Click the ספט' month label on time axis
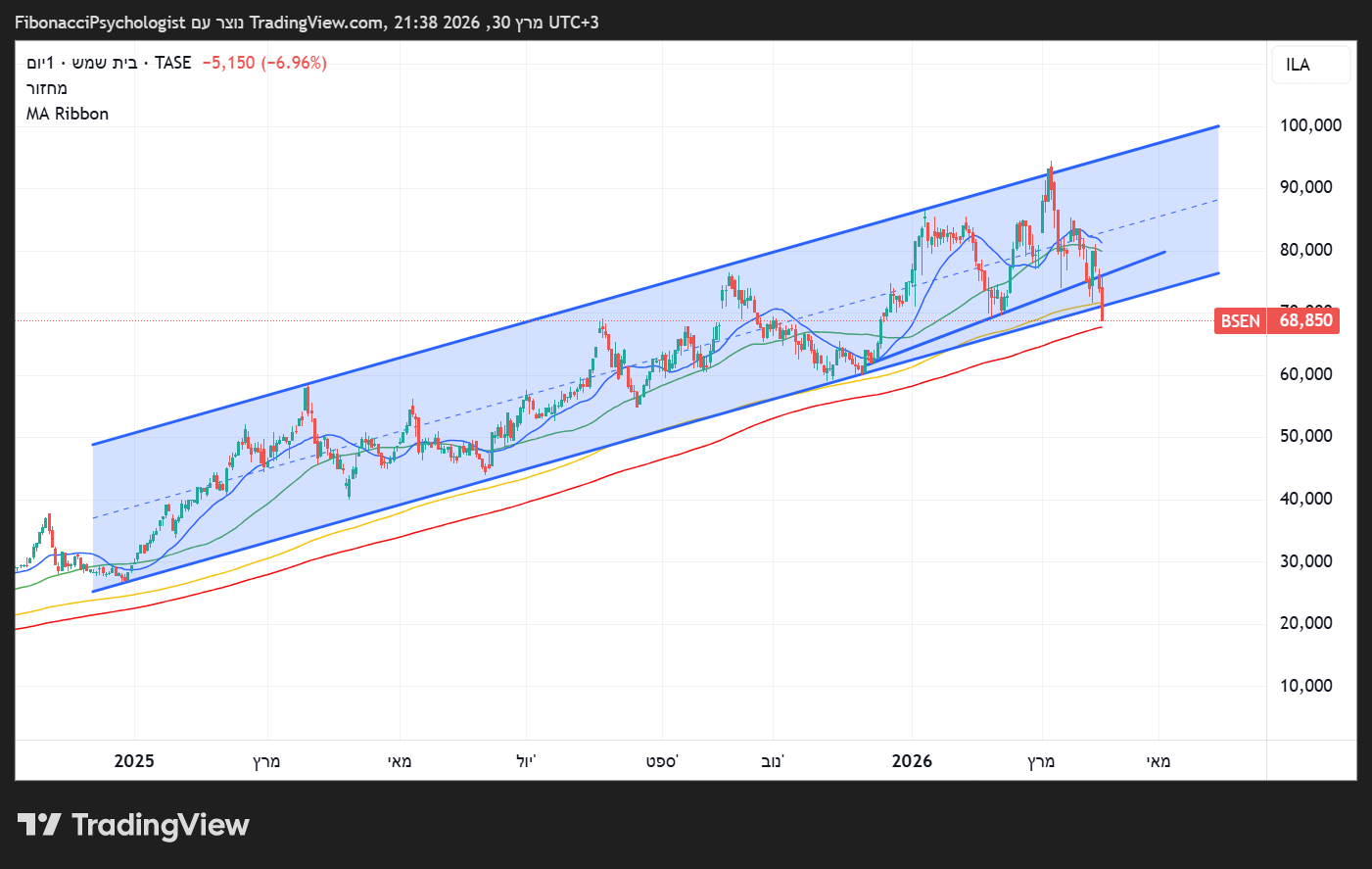 pos(662,761)
